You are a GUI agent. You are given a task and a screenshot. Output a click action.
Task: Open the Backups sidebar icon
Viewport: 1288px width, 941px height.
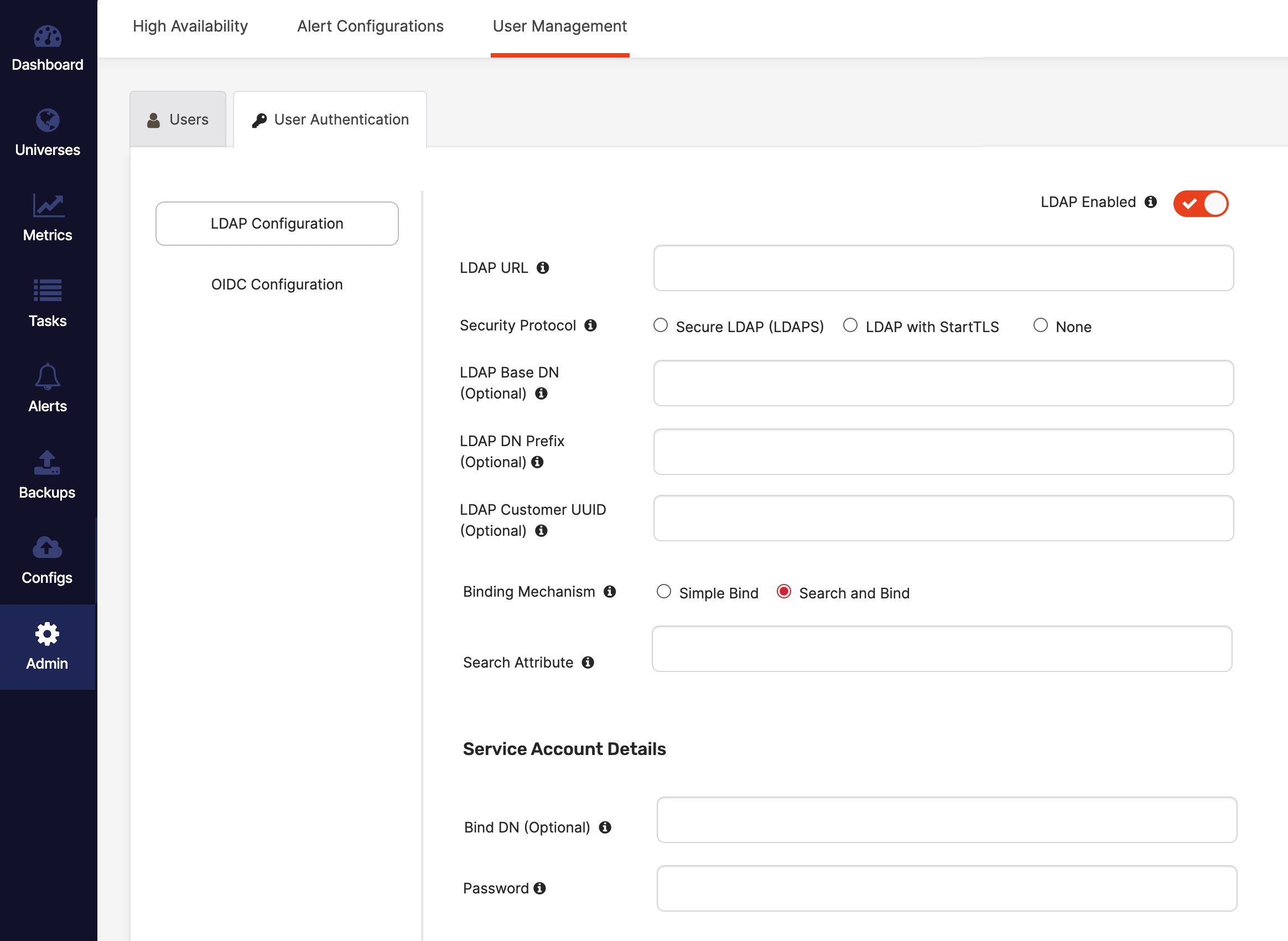click(x=47, y=463)
